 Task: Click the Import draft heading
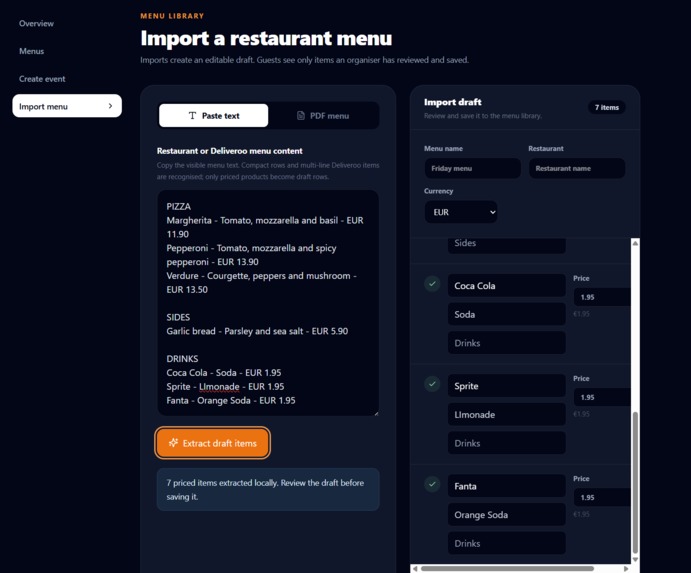[x=453, y=102]
